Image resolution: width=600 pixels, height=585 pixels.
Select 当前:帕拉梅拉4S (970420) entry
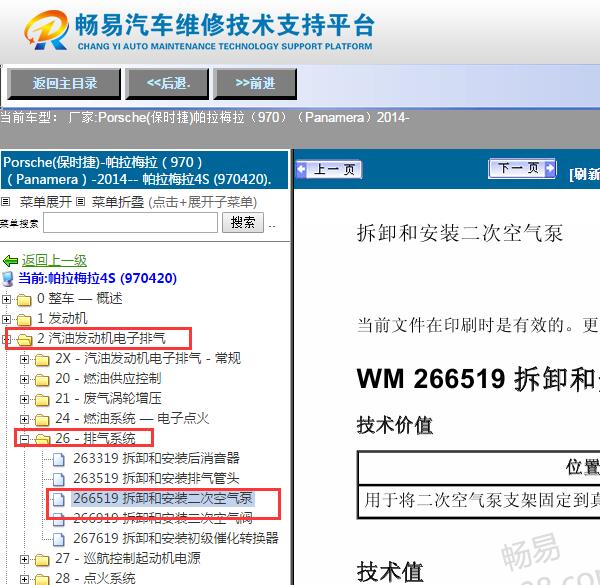tap(98, 278)
